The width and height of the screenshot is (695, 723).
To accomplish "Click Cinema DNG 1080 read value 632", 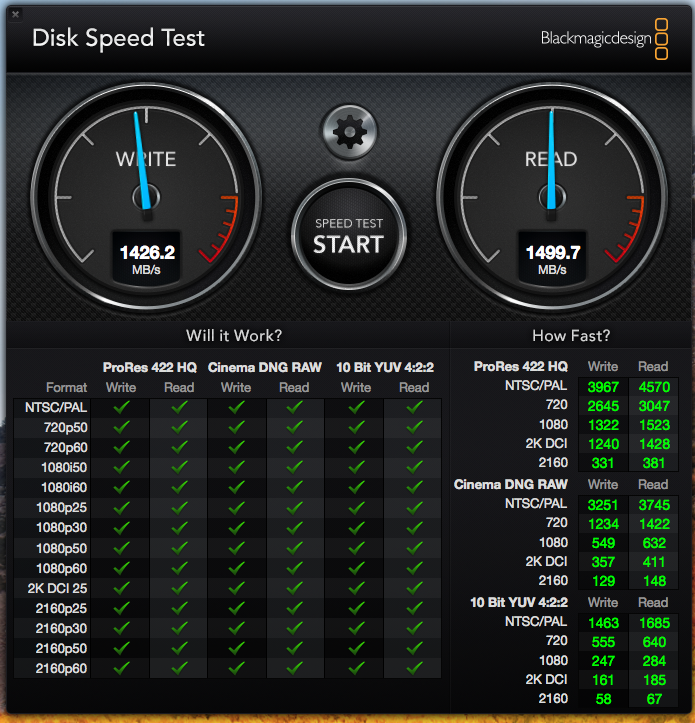I will click(654, 543).
